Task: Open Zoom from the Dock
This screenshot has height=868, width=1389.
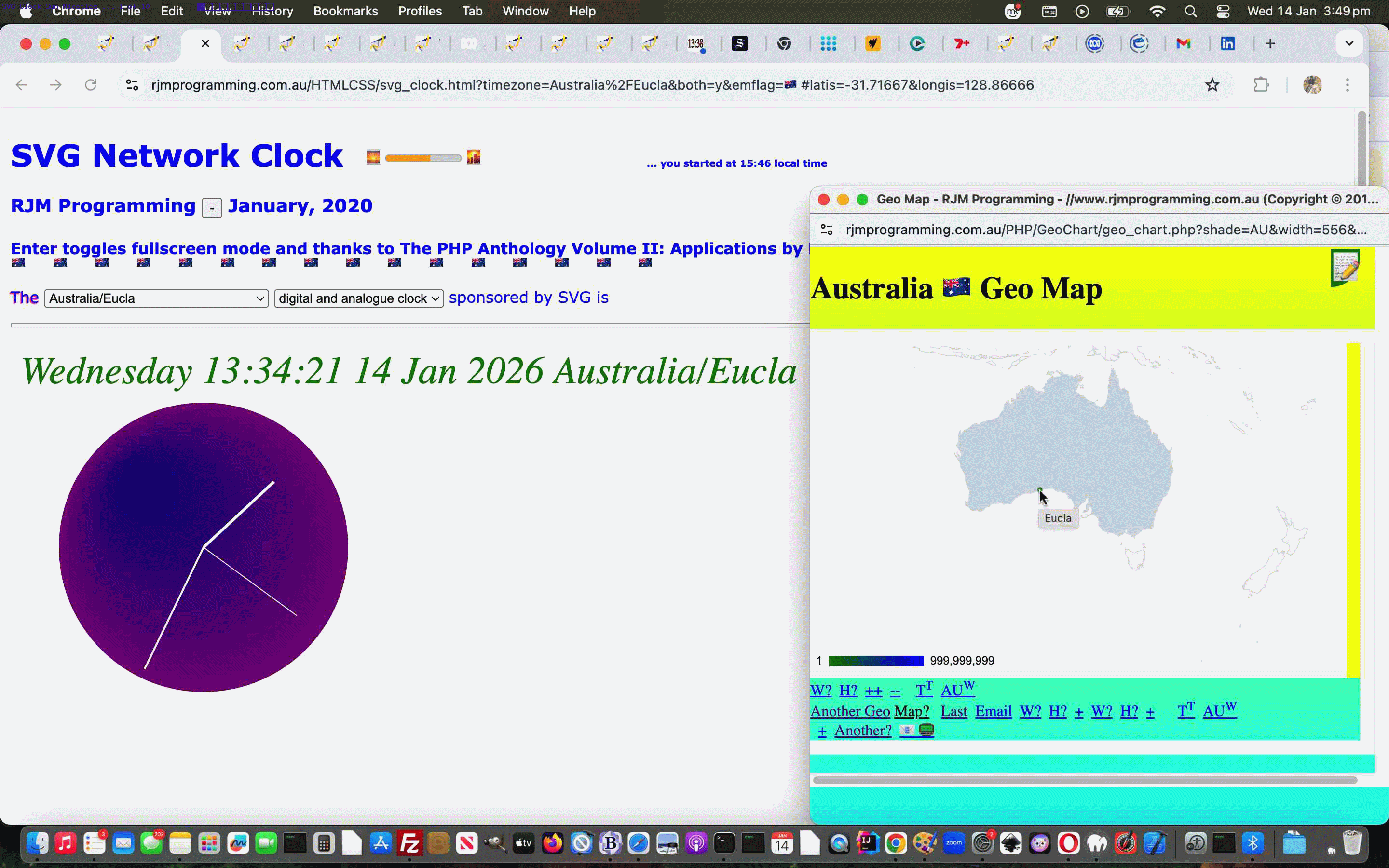Action: pyautogui.click(x=953, y=843)
